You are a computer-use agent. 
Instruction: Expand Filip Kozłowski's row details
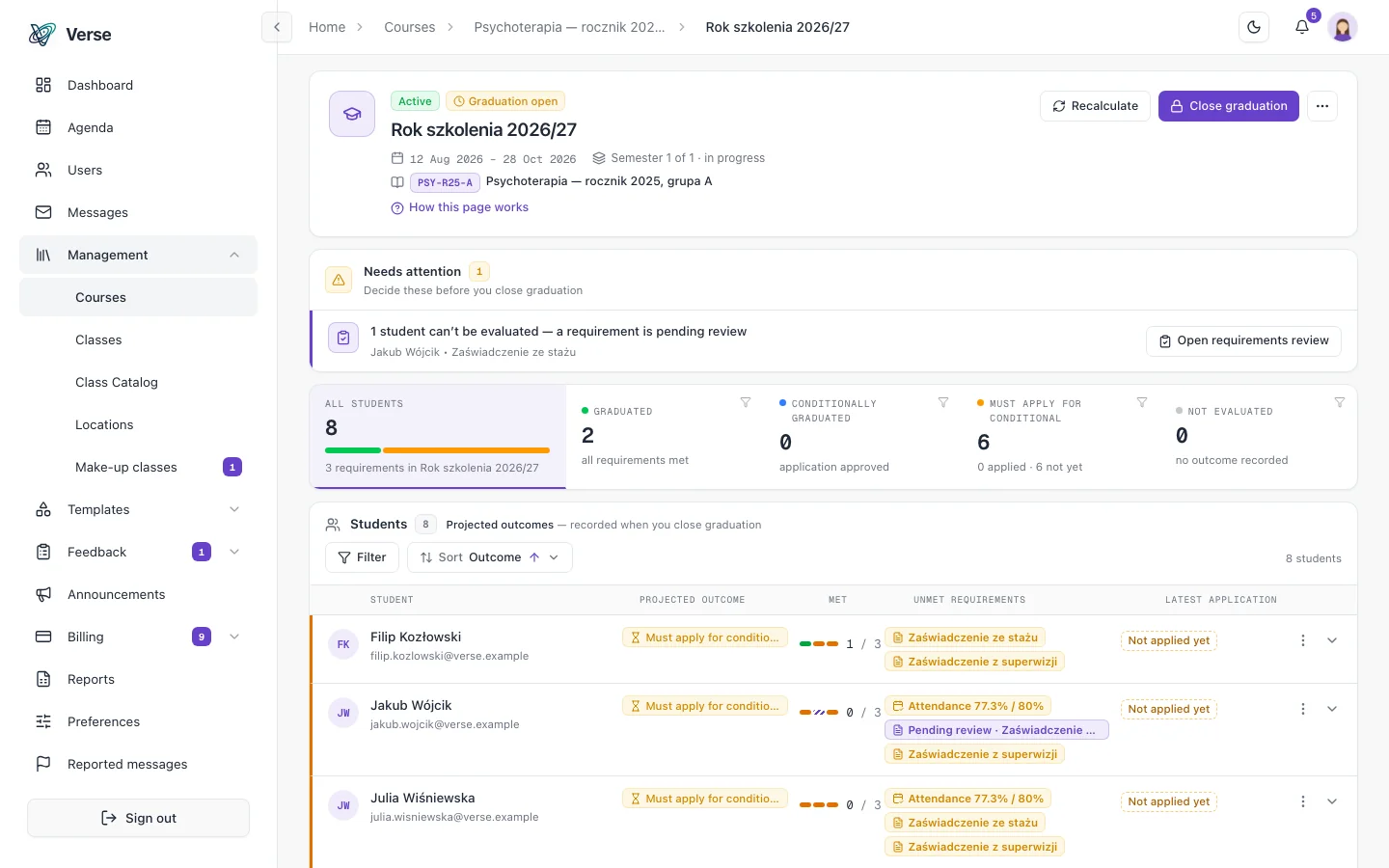(1332, 640)
